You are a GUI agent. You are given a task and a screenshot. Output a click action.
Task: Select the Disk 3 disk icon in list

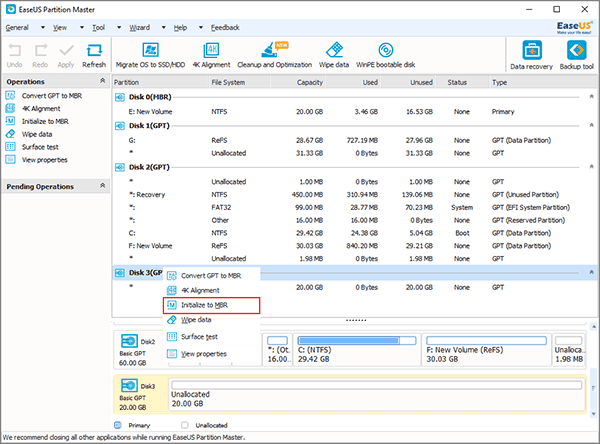click(x=120, y=273)
